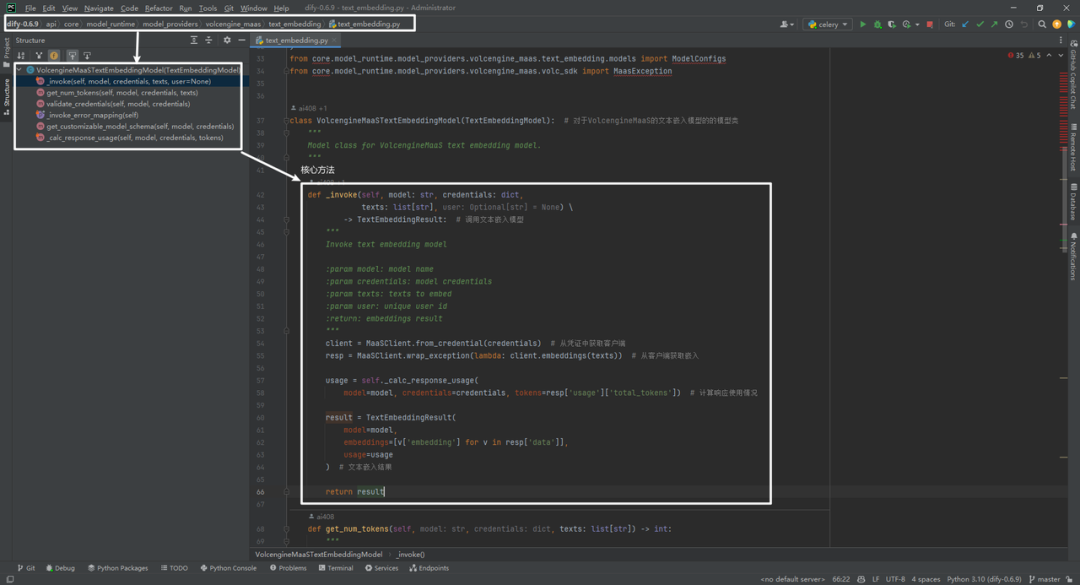This screenshot has height=585, width=1080.
Task: Commit changes with the green checkmark icon
Action: (x=980, y=24)
